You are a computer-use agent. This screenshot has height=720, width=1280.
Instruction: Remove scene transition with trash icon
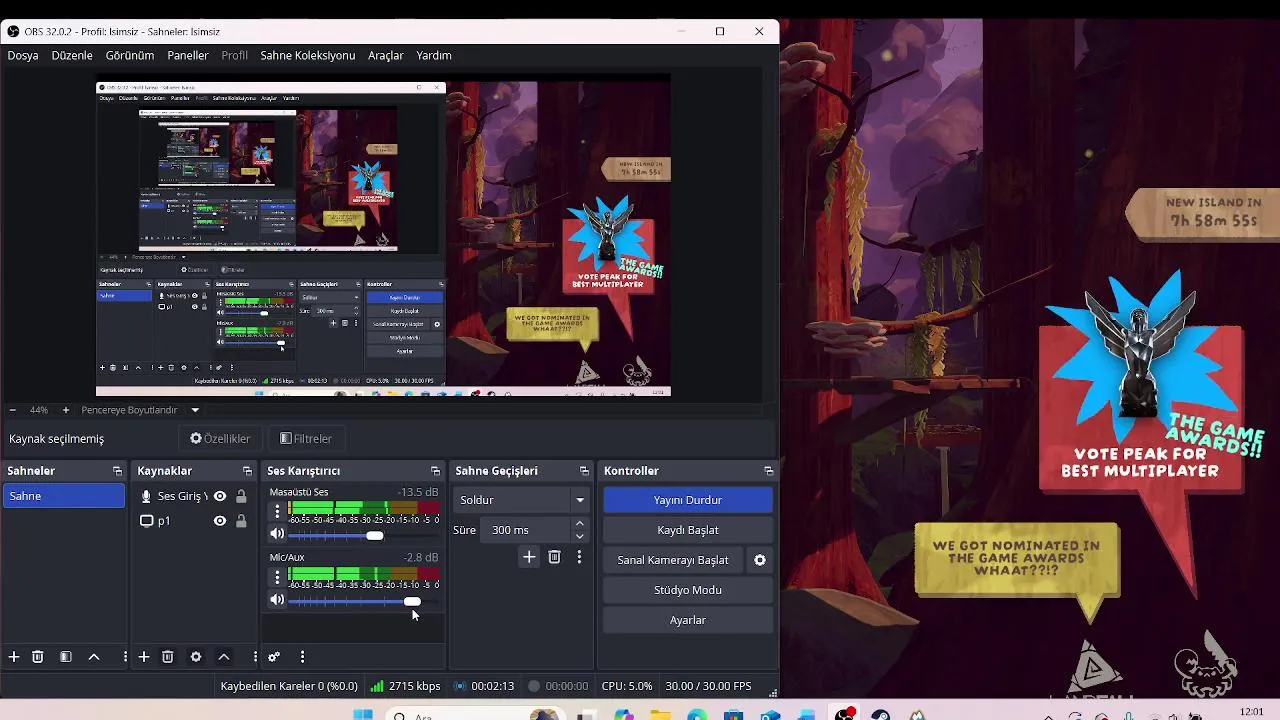tap(554, 557)
